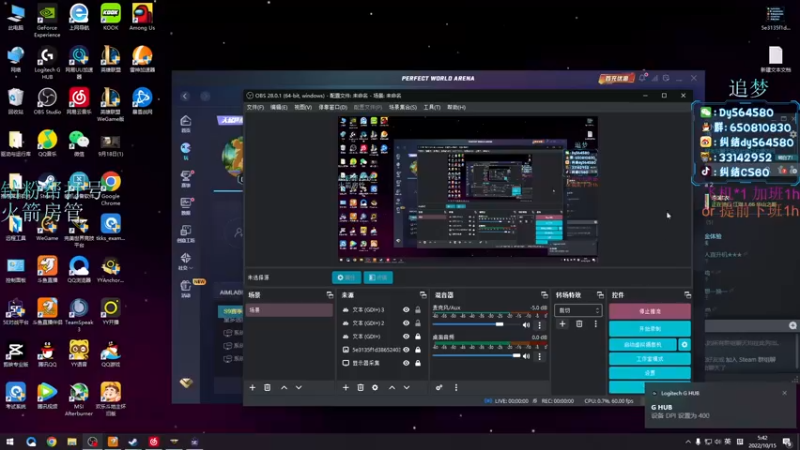Pop out the Controls dock panel

pyautogui.click(x=687, y=295)
